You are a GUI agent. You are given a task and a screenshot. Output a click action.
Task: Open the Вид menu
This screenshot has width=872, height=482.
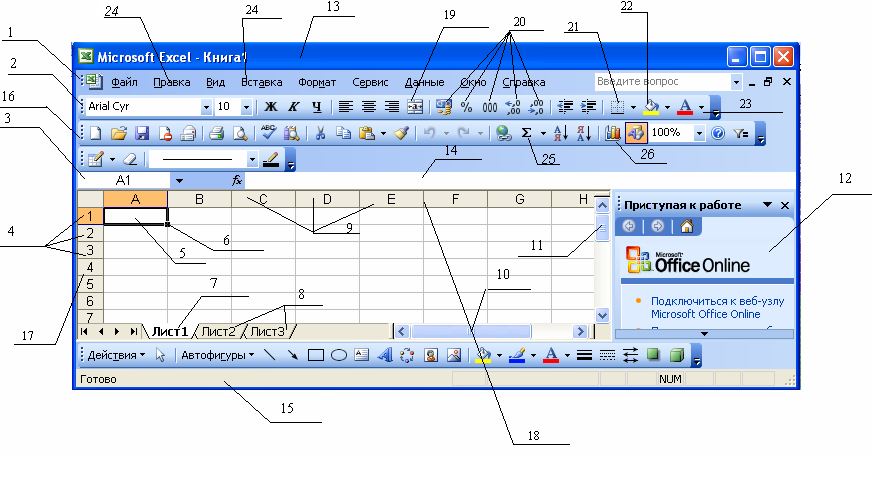(x=215, y=82)
